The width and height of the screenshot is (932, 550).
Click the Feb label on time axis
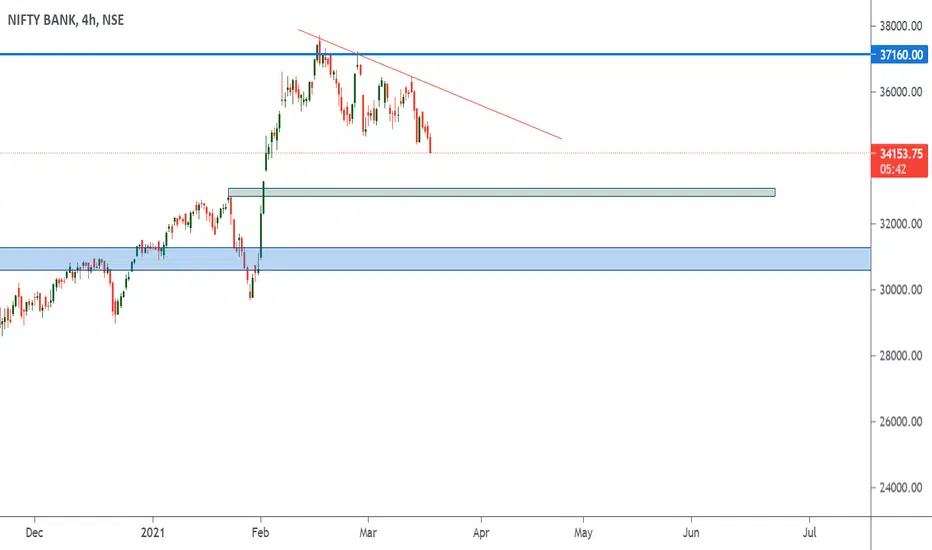(x=260, y=533)
